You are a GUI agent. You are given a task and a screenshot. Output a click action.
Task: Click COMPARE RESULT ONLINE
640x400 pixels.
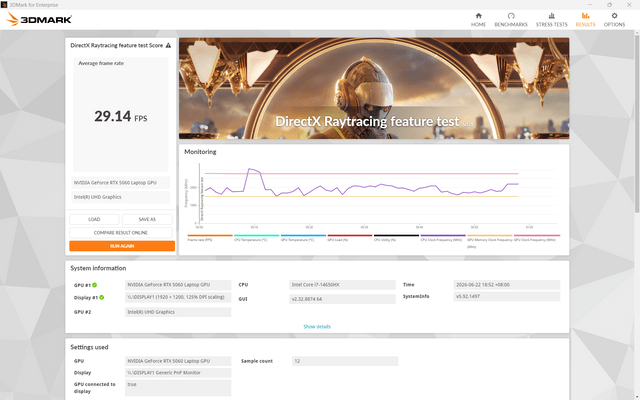[121, 233]
